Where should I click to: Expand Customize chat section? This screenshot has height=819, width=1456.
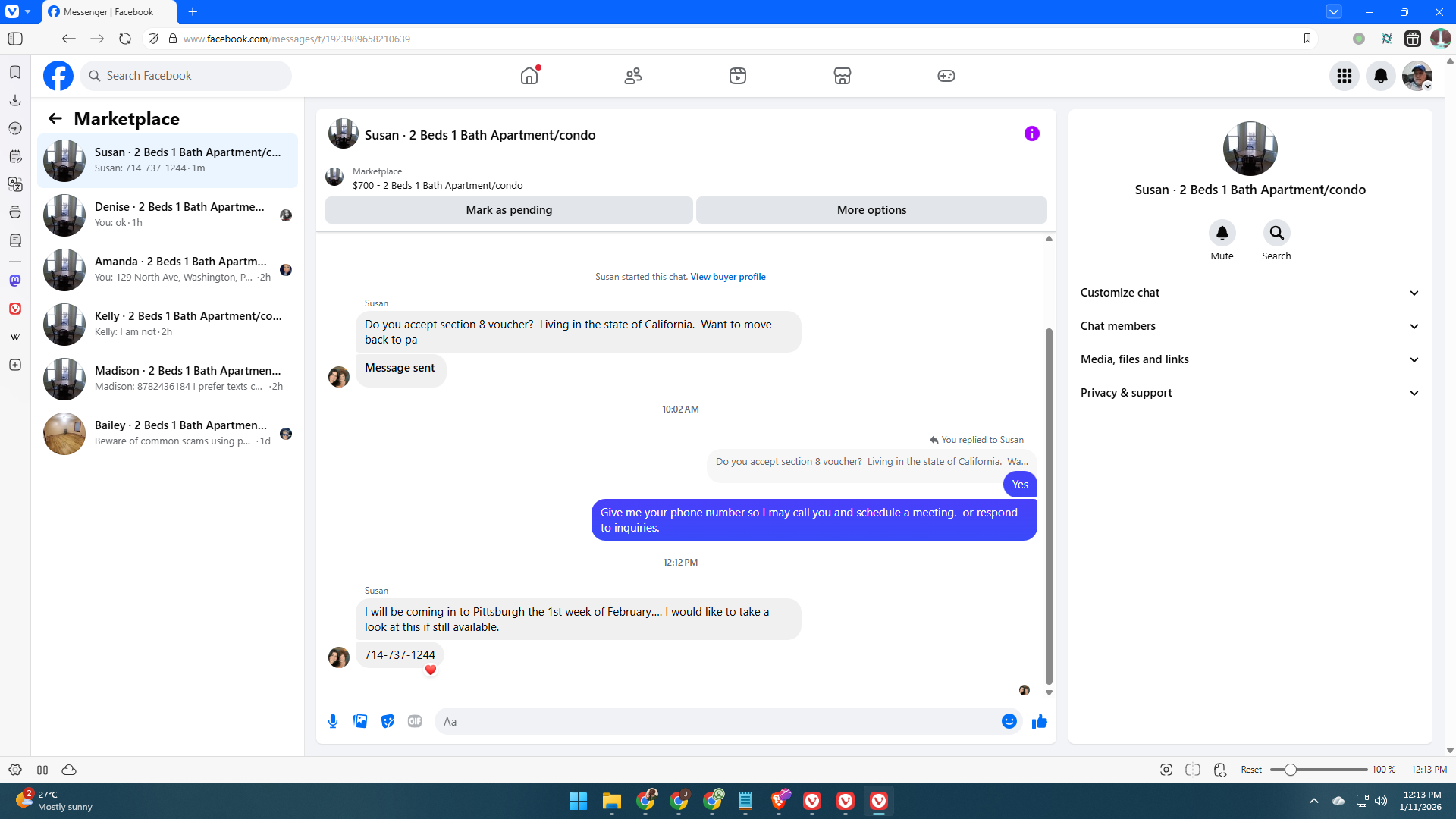coord(1250,293)
